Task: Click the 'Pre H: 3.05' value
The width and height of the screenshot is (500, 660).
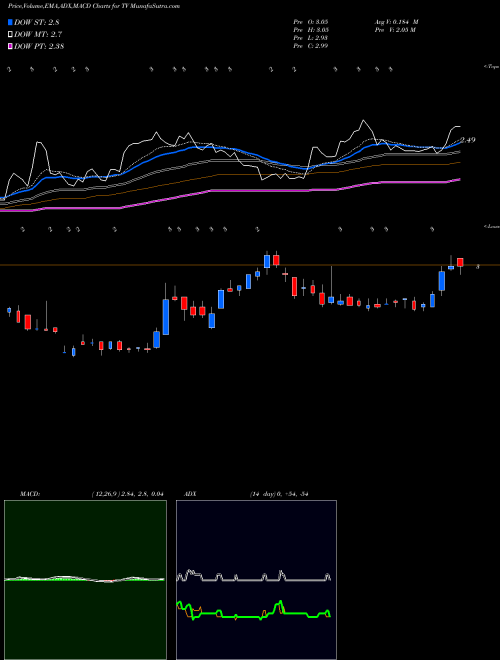Action: tap(311, 30)
